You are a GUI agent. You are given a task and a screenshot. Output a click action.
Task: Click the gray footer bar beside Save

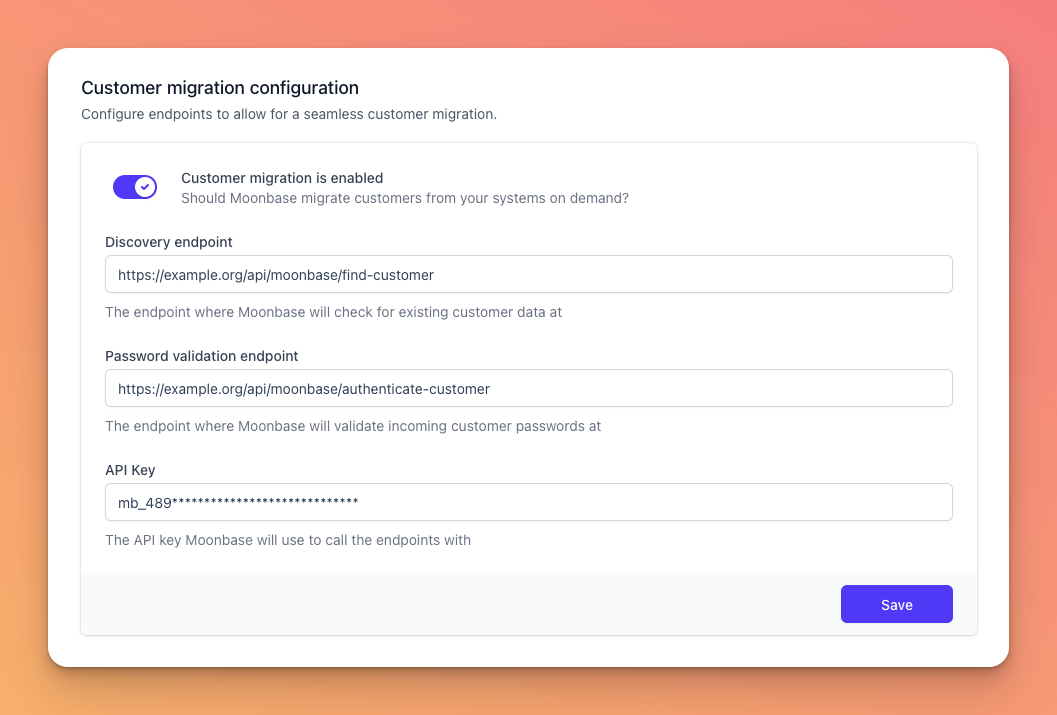click(x=460, y=604)
